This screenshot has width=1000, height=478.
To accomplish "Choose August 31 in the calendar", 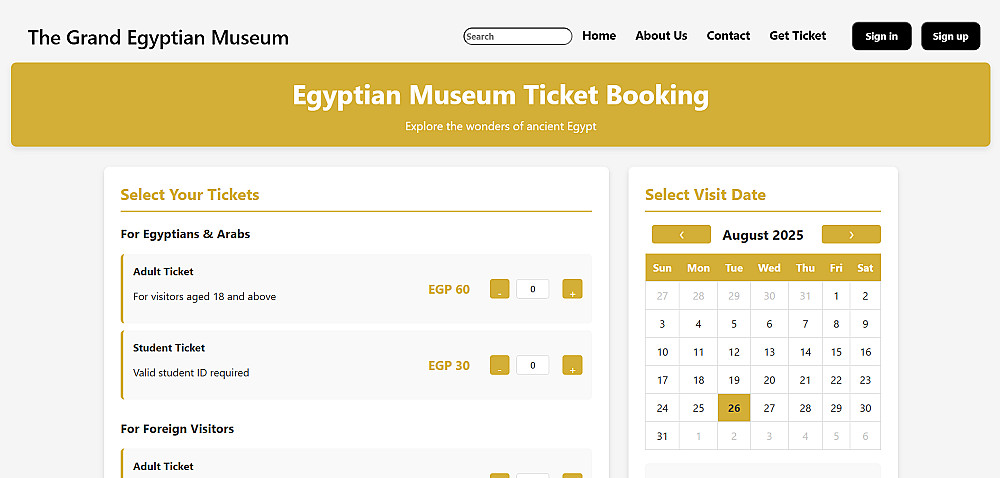I will coord(662,436).
